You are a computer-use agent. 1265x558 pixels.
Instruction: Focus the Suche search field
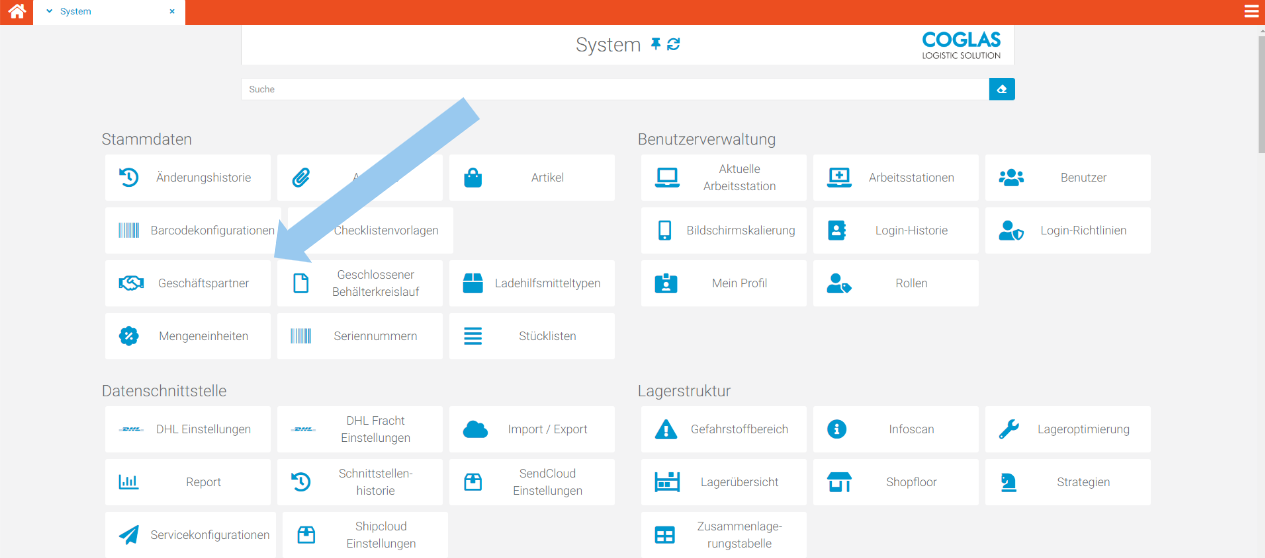click(614, 89)
